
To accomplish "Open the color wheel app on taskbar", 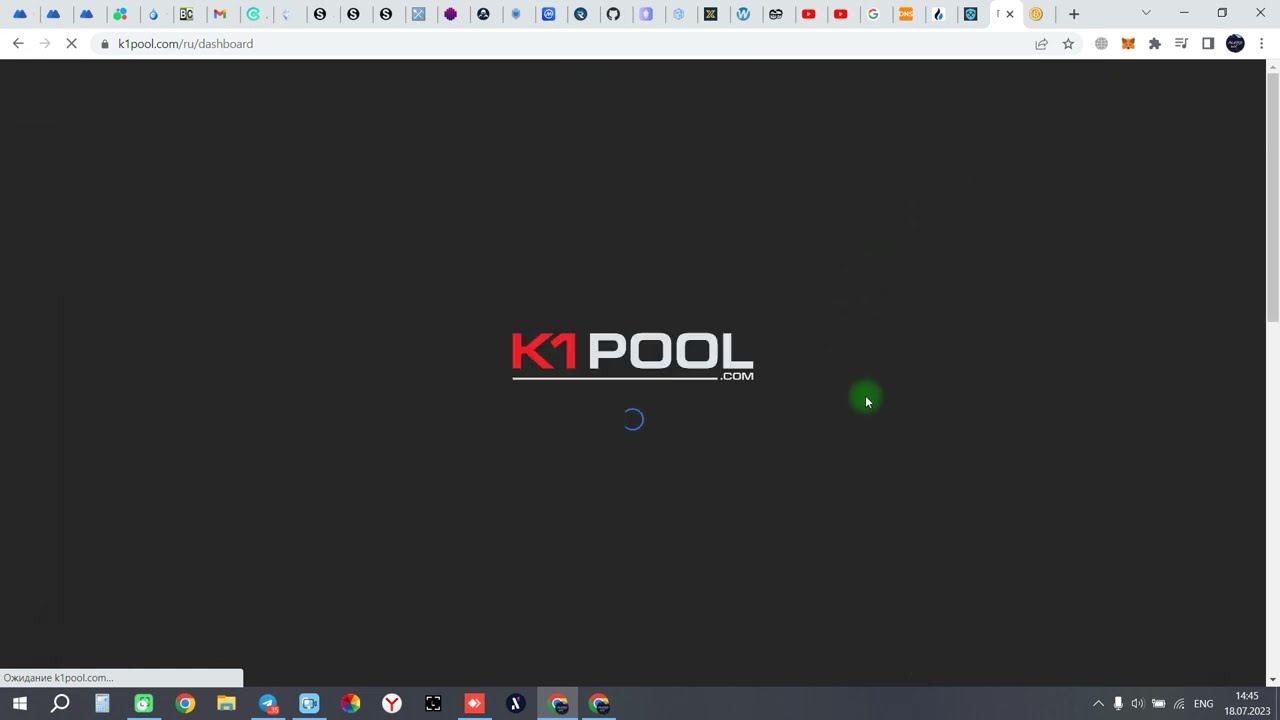I will click(x=350, y=704).
